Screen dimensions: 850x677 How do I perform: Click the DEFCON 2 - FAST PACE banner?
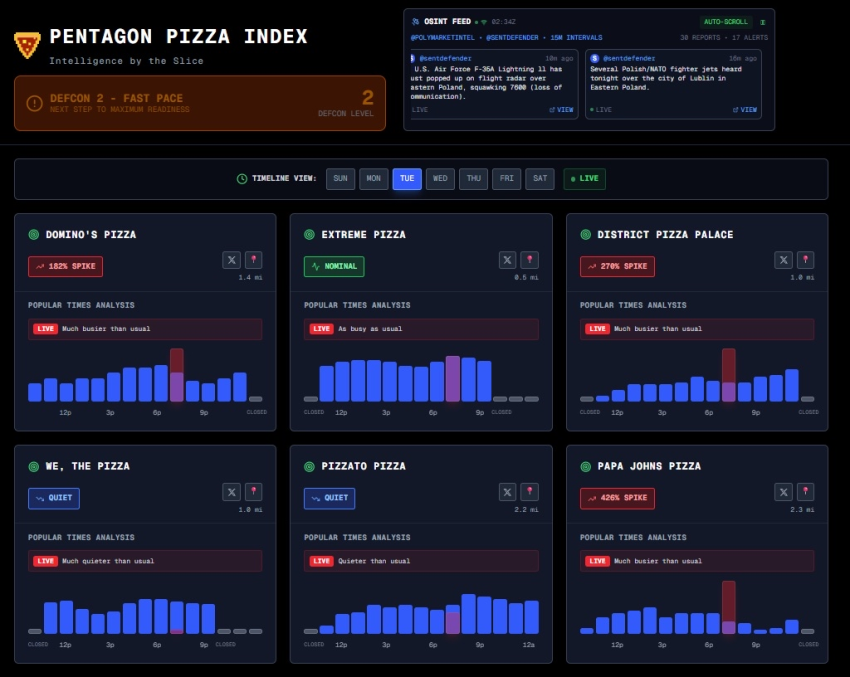click(x=200, y=103)
